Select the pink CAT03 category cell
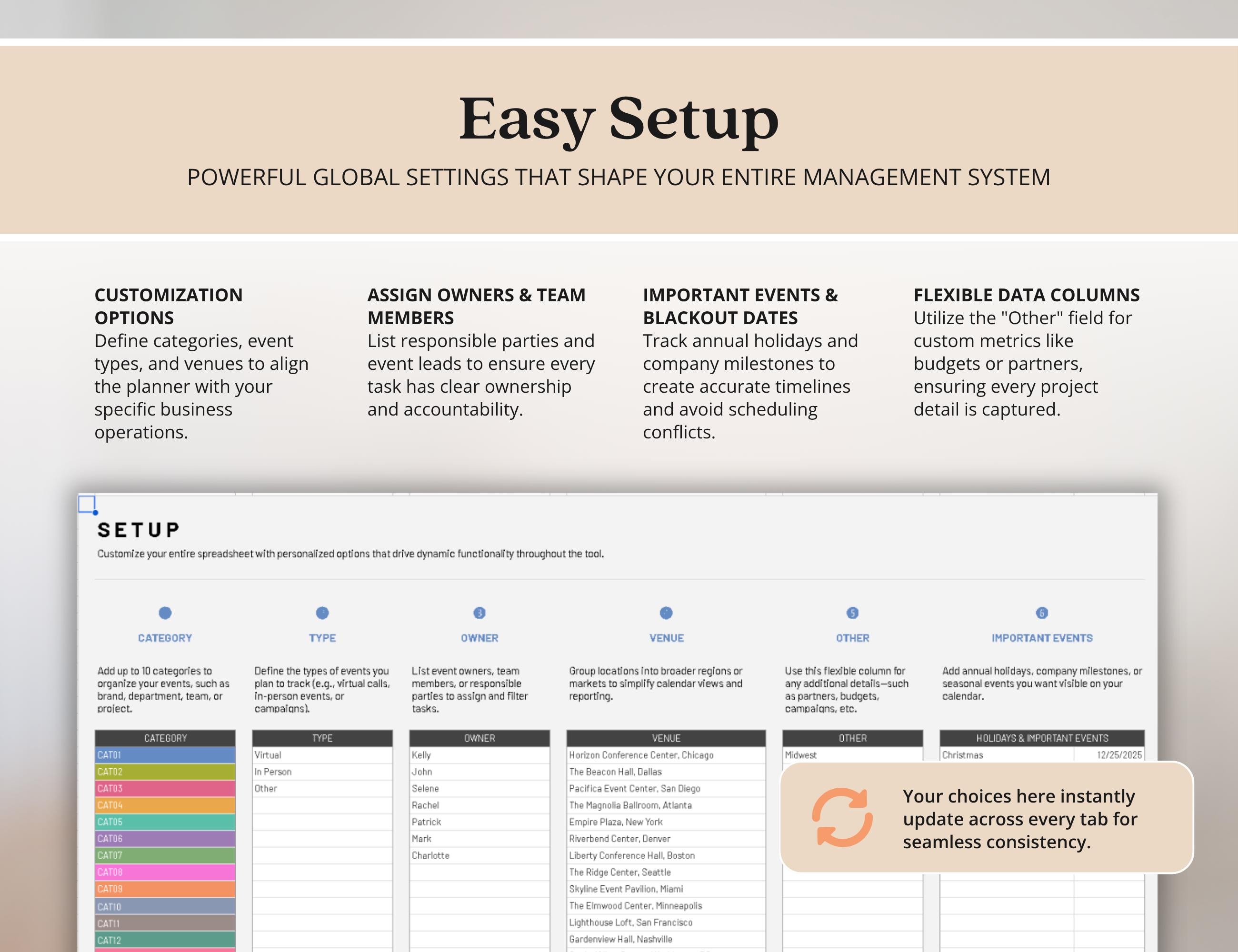The image size is (1238, 952). tap(165, 788)
